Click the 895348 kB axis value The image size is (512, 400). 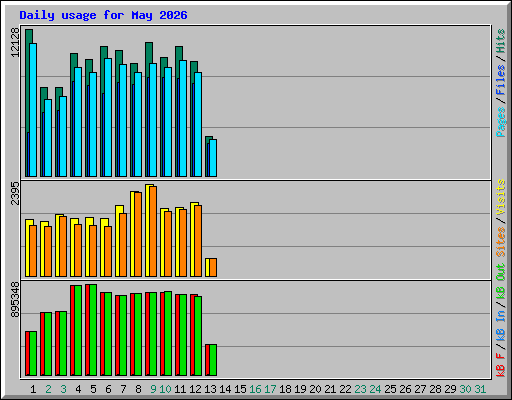15,299
